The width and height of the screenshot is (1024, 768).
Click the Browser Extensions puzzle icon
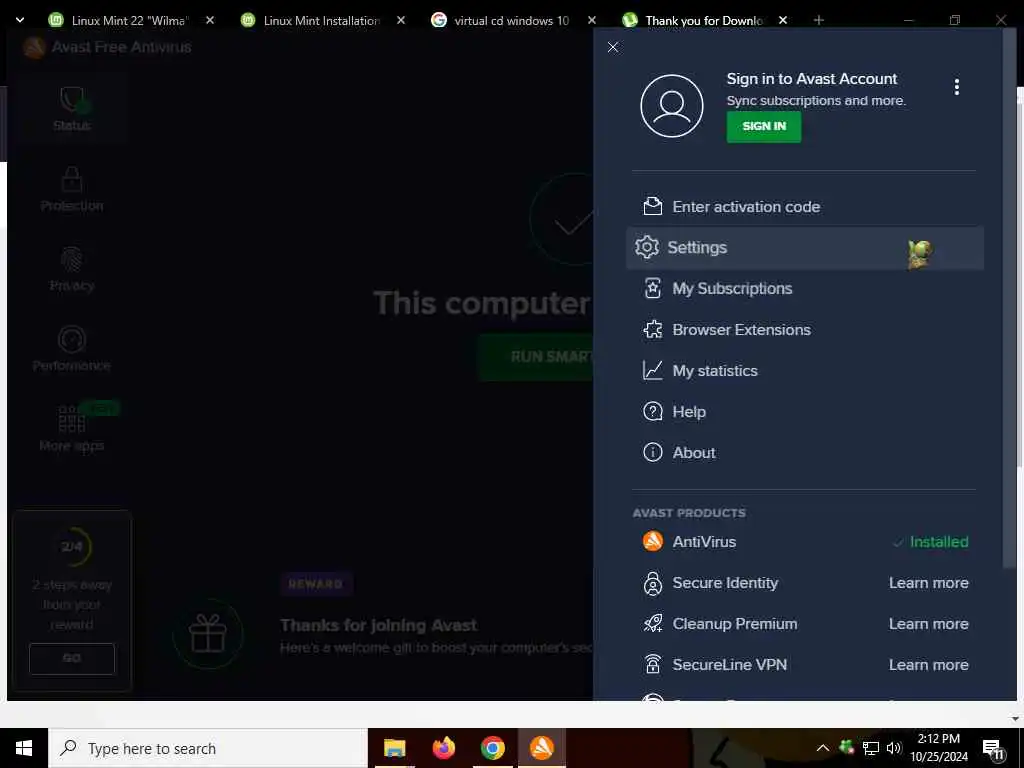[x=652, y=329]
